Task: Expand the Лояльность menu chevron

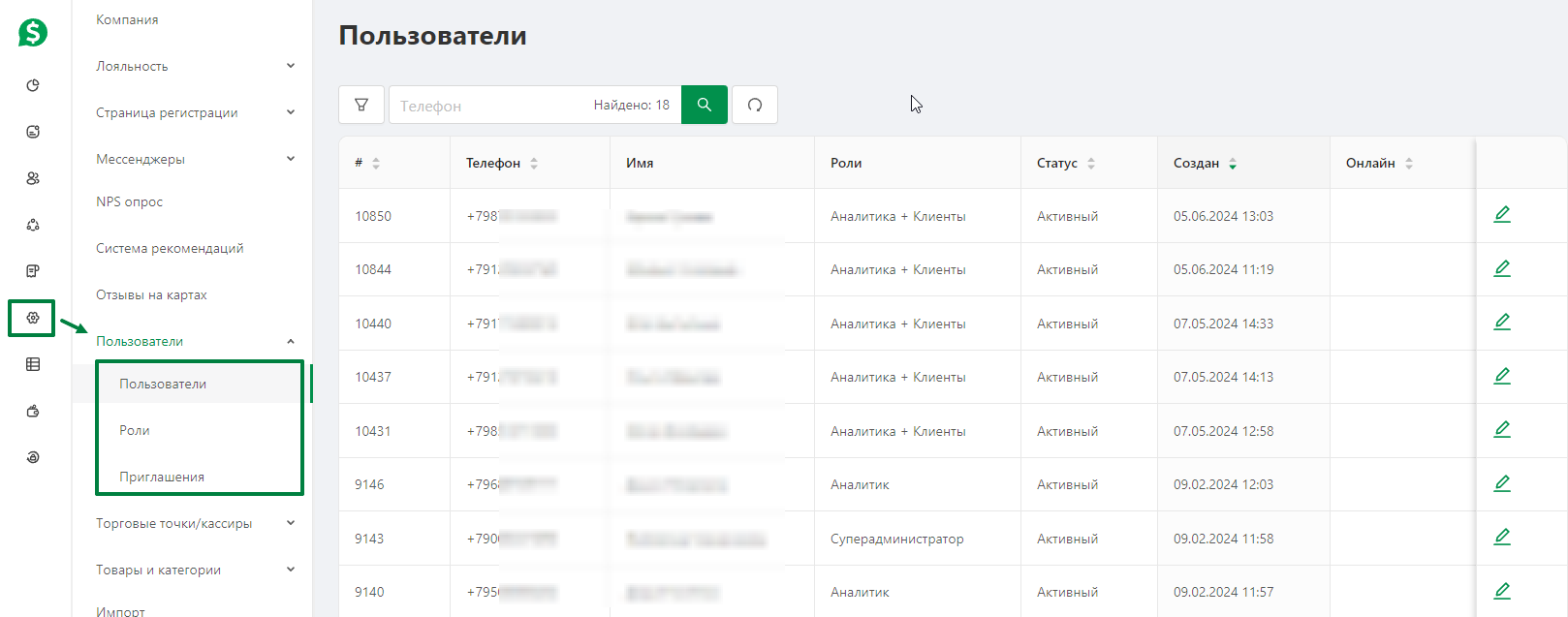Action: coord(291,66)
